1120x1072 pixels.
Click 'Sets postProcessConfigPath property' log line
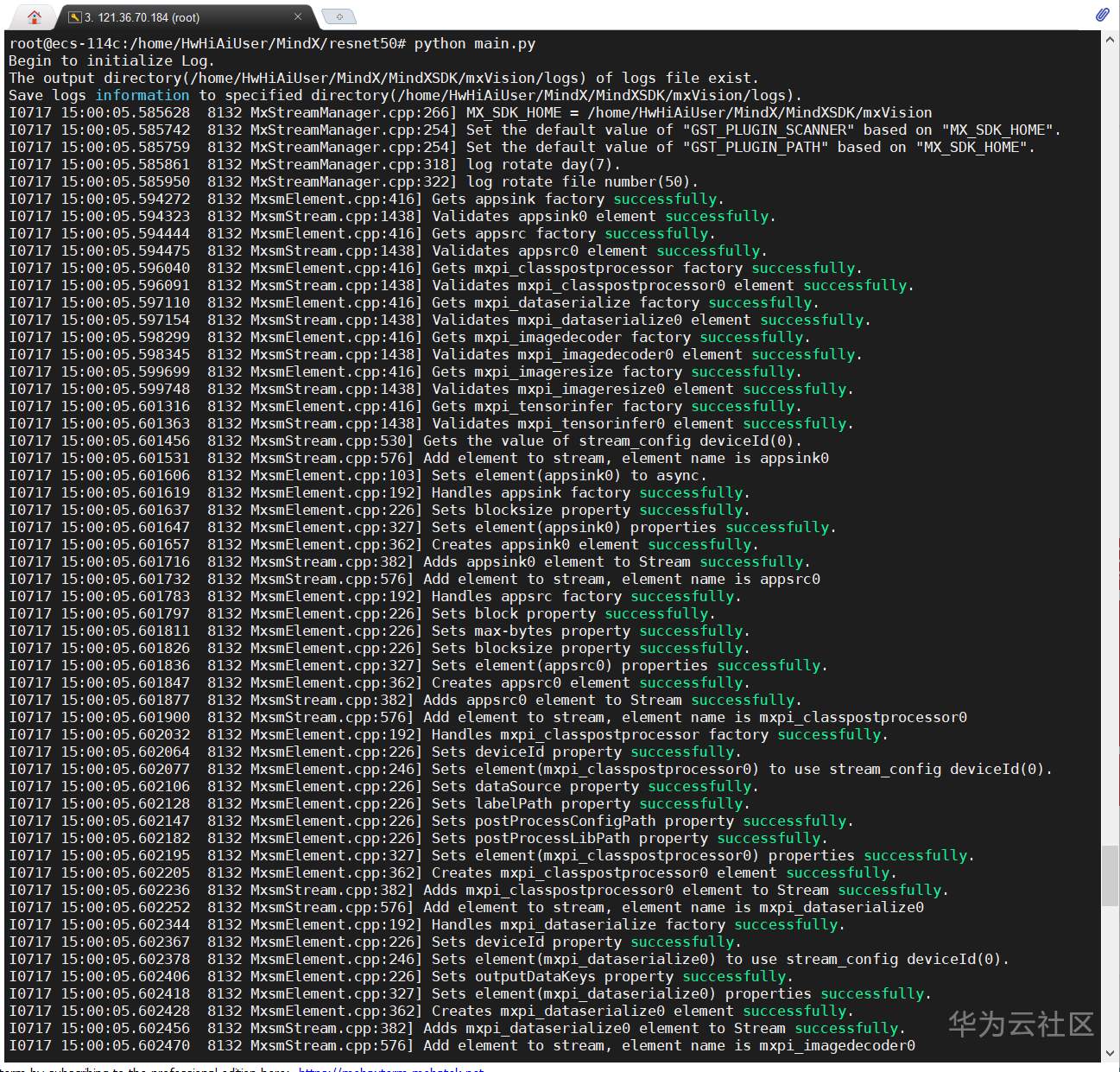(x=432, y=821)
